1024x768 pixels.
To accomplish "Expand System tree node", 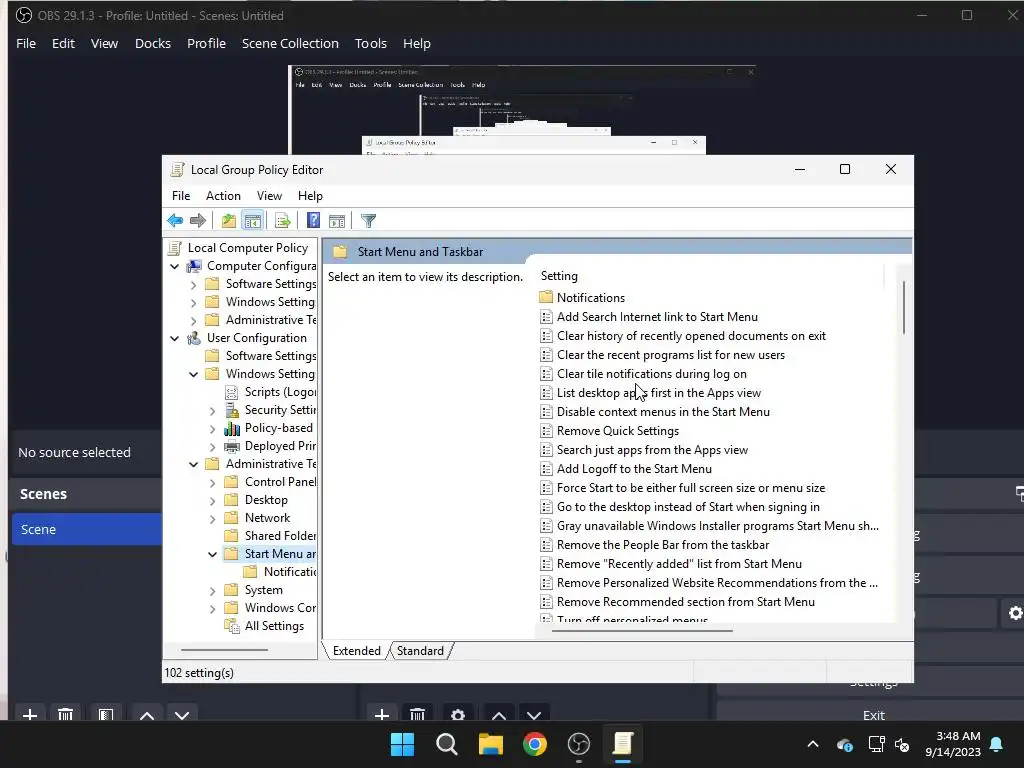I will (x=212, y=591).
